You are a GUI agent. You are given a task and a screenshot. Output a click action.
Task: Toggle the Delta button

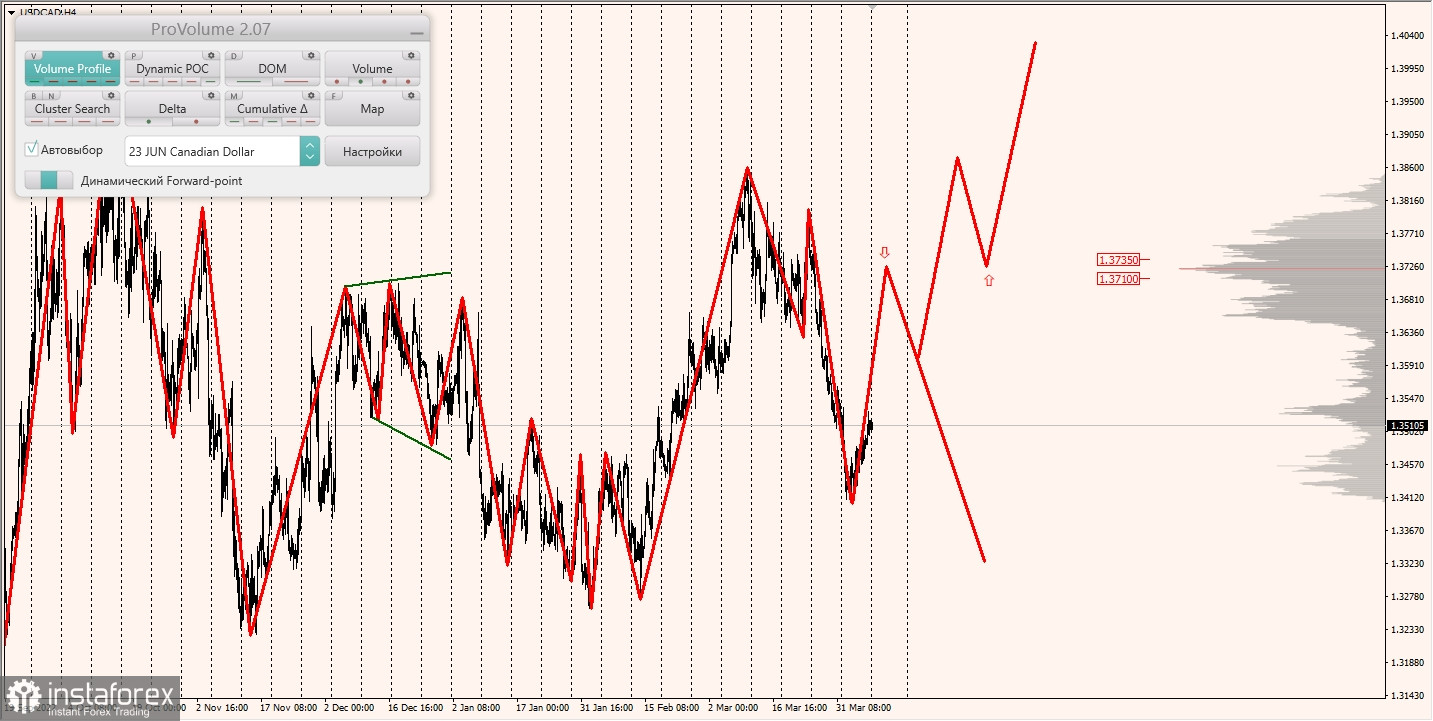coord(172,108)
